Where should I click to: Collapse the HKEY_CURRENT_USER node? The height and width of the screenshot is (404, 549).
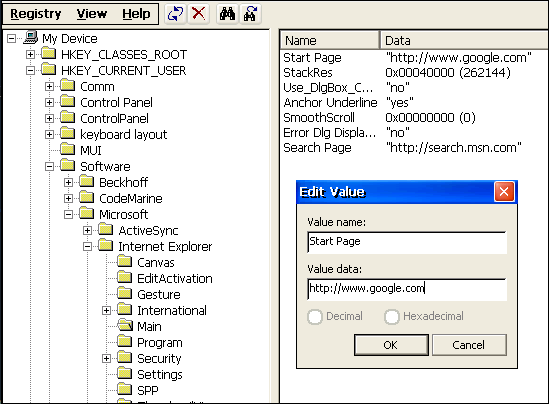coord(30,70)
